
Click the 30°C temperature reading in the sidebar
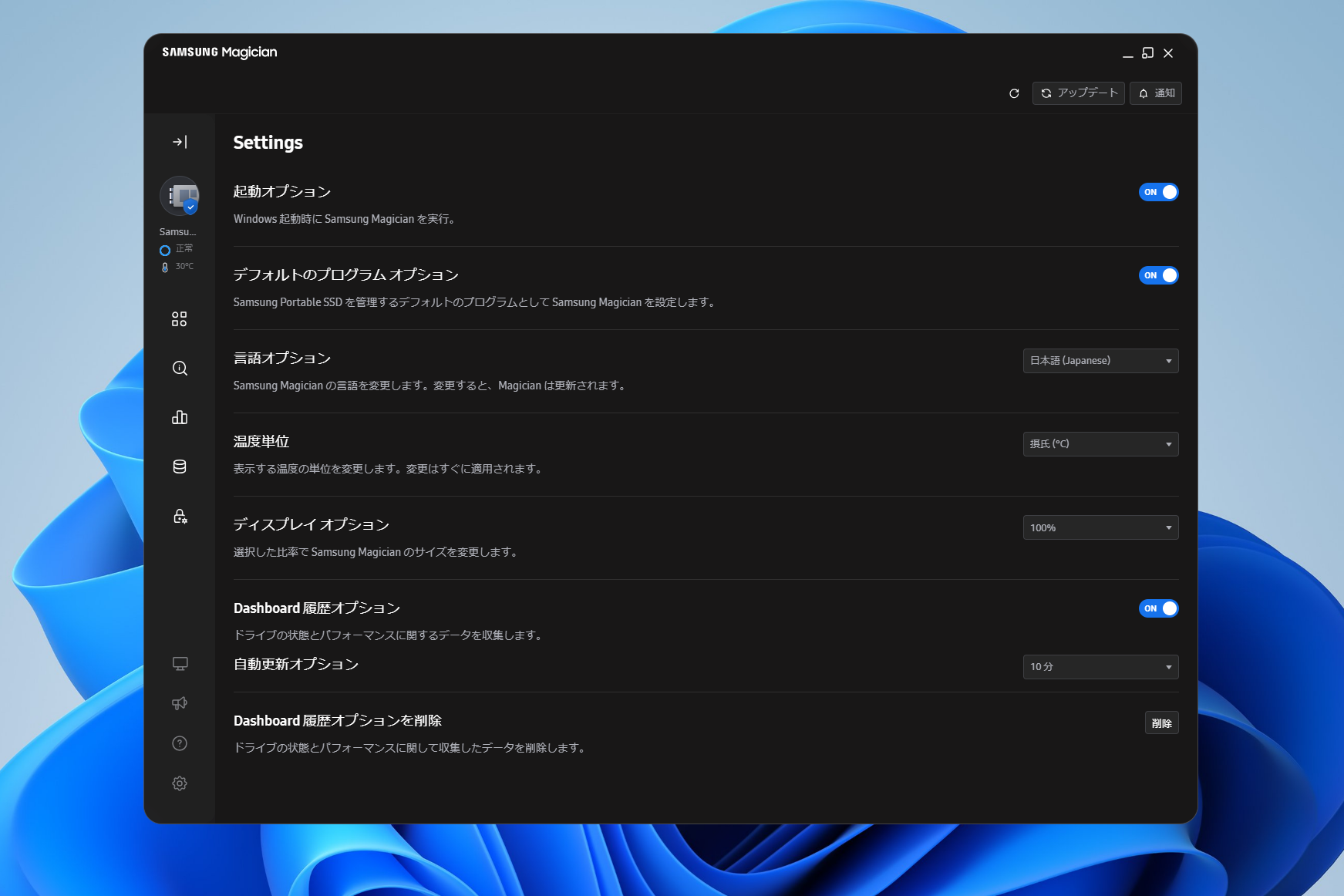(177, 267)
